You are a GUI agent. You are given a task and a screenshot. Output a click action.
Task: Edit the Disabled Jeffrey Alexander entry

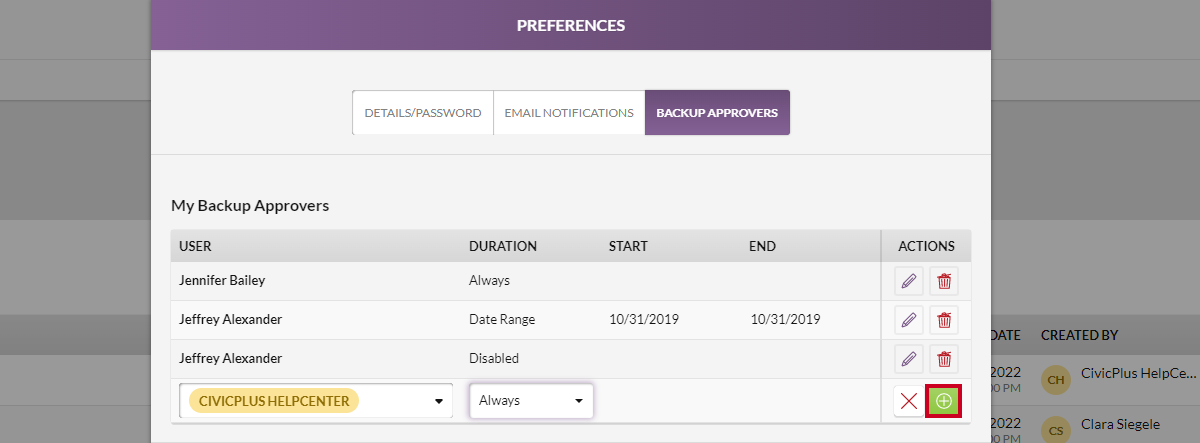click(x=909, y=358)
